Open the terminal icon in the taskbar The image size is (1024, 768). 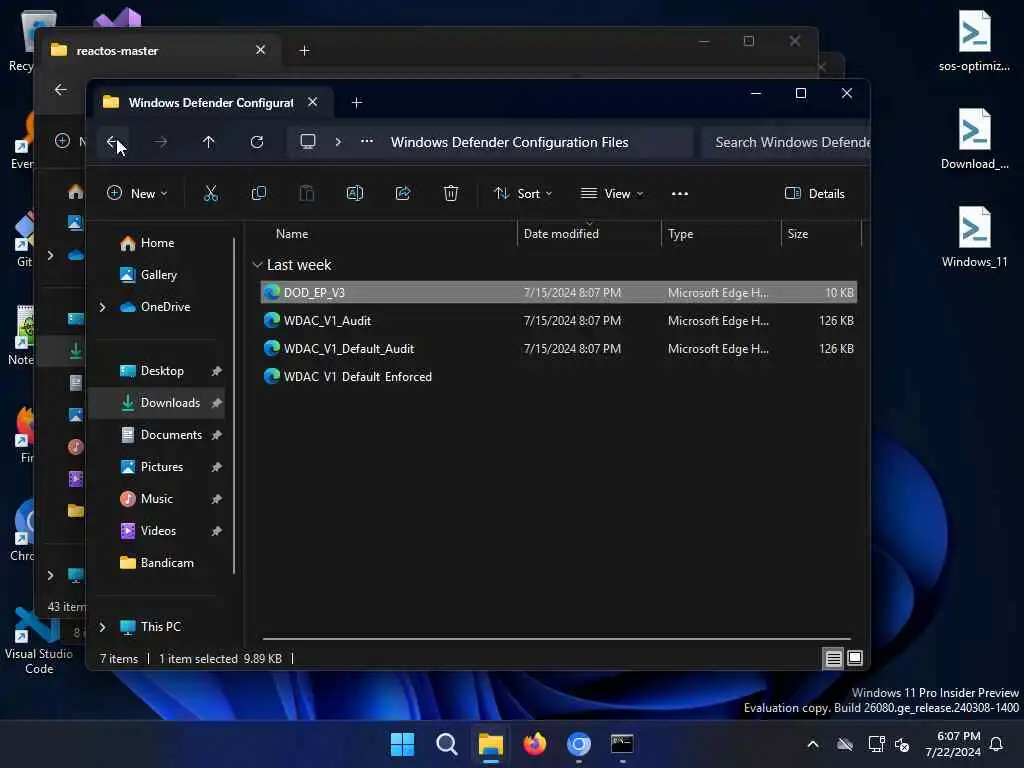pos(622,744)
